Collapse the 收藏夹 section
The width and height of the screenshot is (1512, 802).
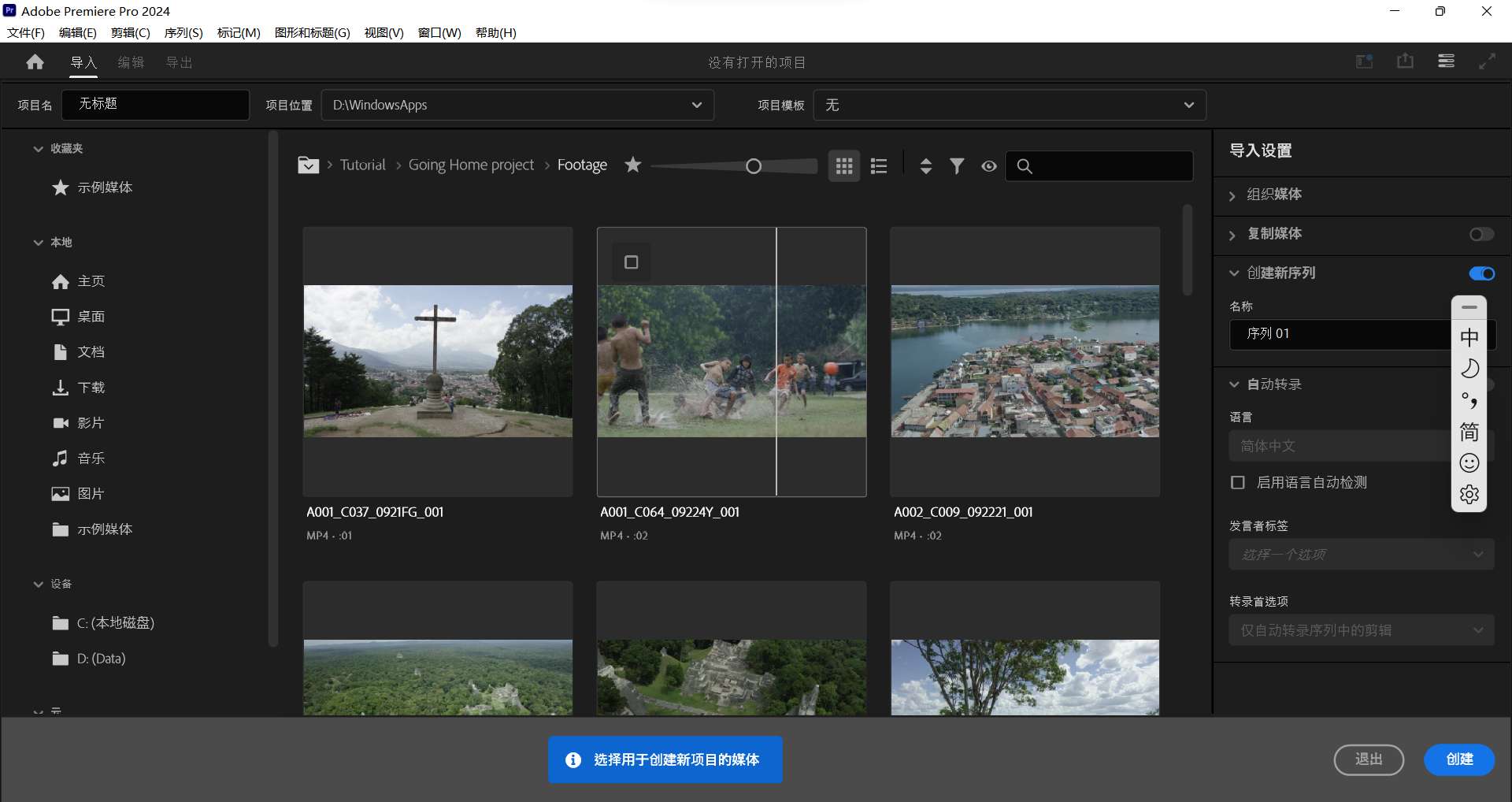(x=38, y=148)
